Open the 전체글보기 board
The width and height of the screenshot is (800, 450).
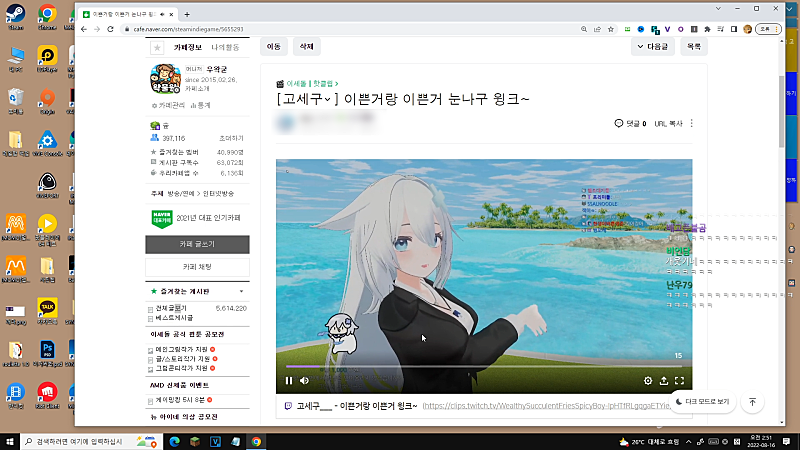[171, 308]
